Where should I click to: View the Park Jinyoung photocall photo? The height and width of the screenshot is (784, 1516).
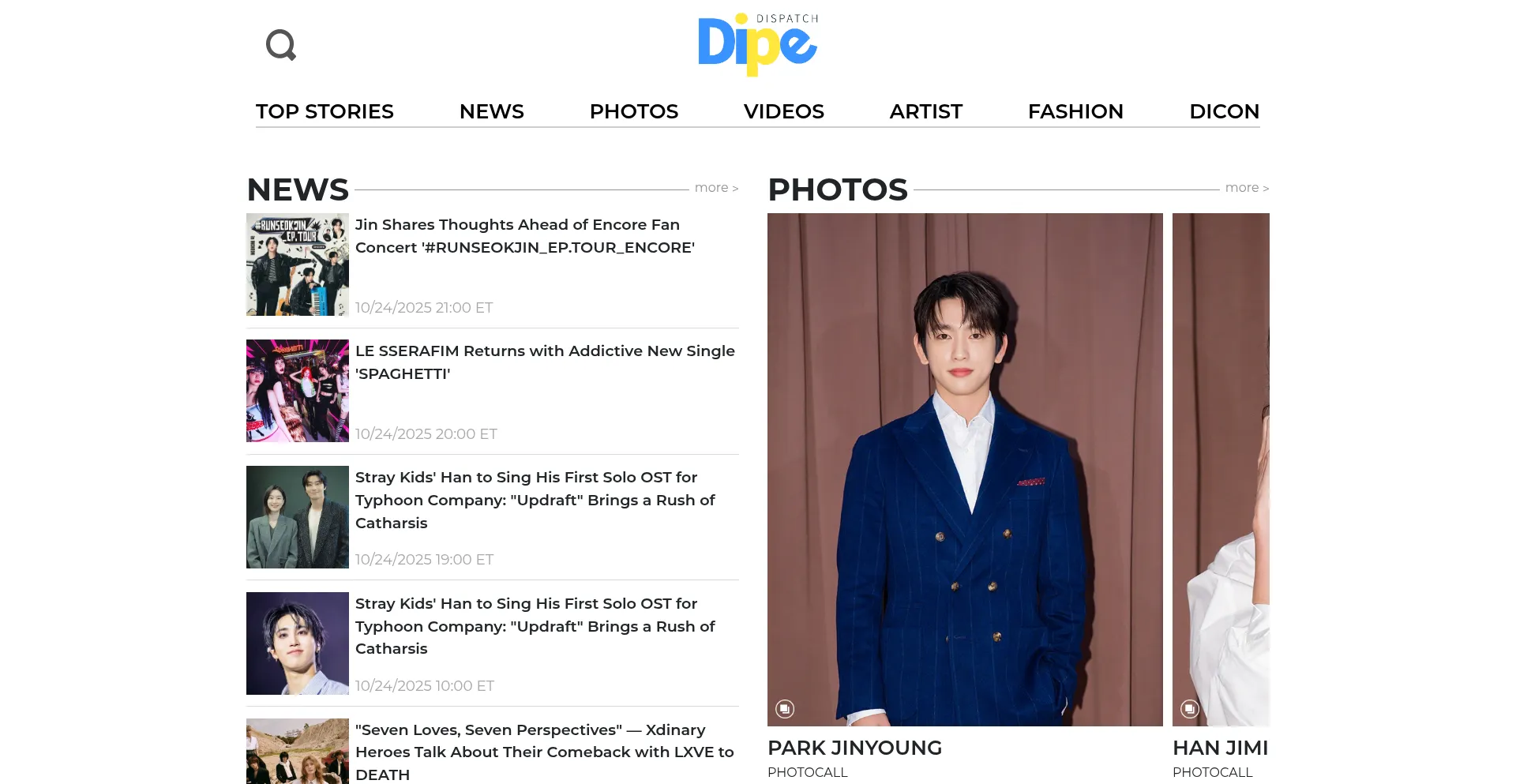coord(965,470)
